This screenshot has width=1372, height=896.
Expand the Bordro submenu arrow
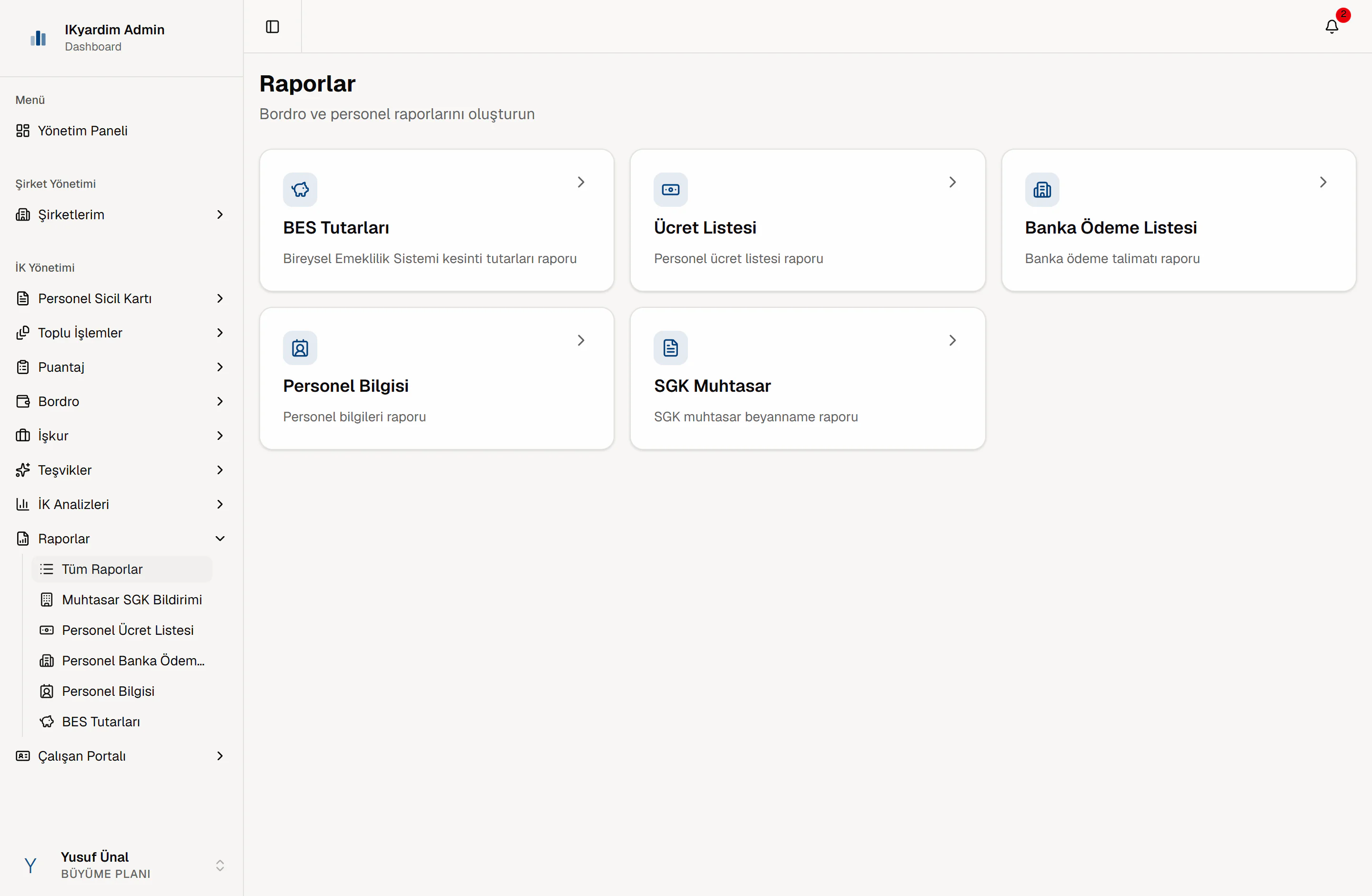[x=220, y=401]
